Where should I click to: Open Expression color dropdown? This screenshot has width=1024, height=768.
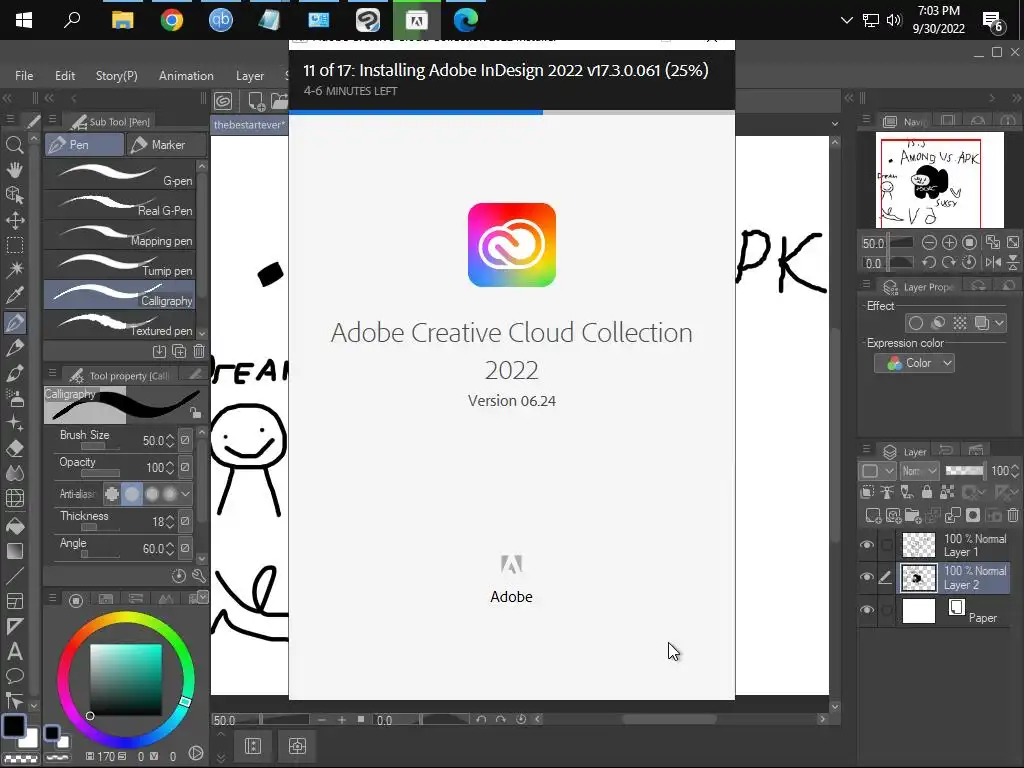pos(914,363)
